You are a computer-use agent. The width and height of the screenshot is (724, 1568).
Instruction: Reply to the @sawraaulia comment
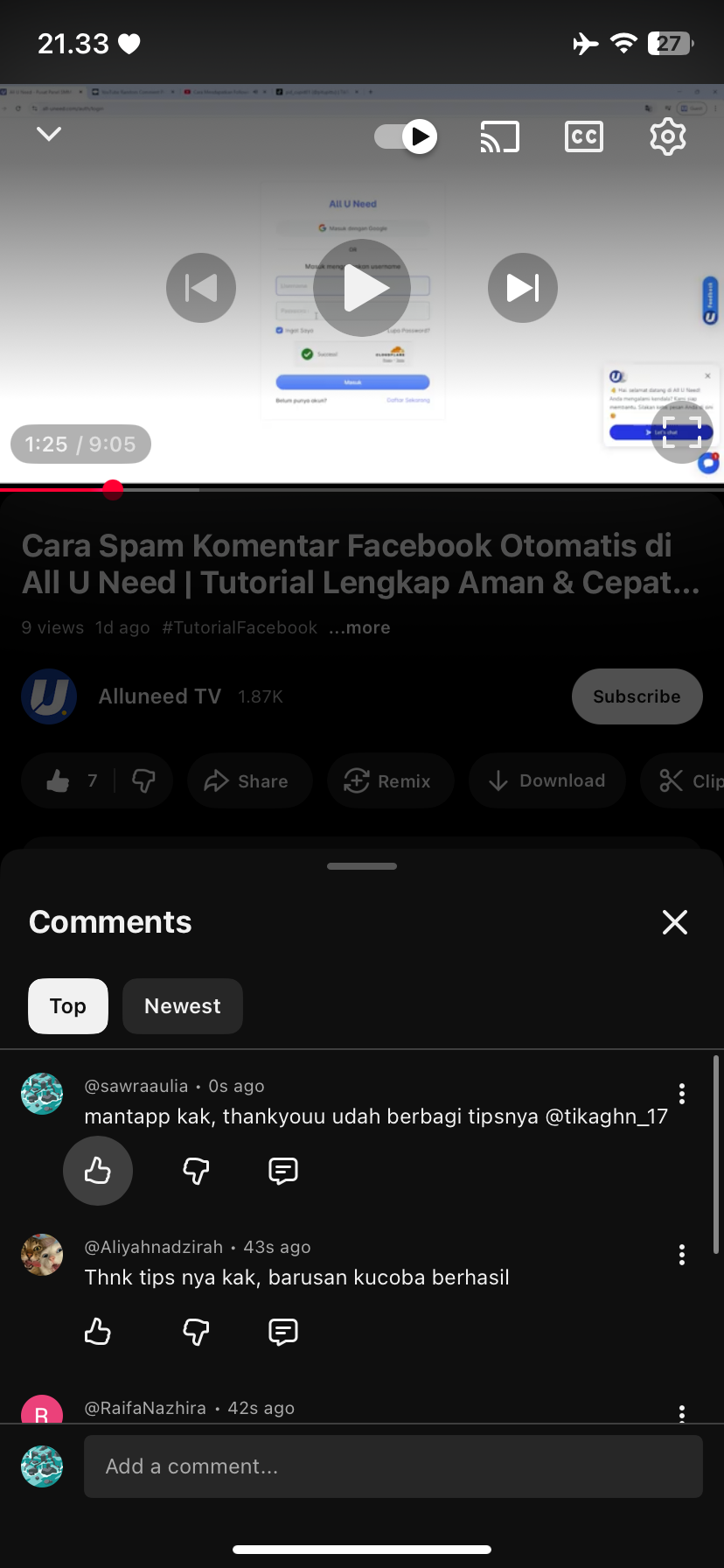283,1171
